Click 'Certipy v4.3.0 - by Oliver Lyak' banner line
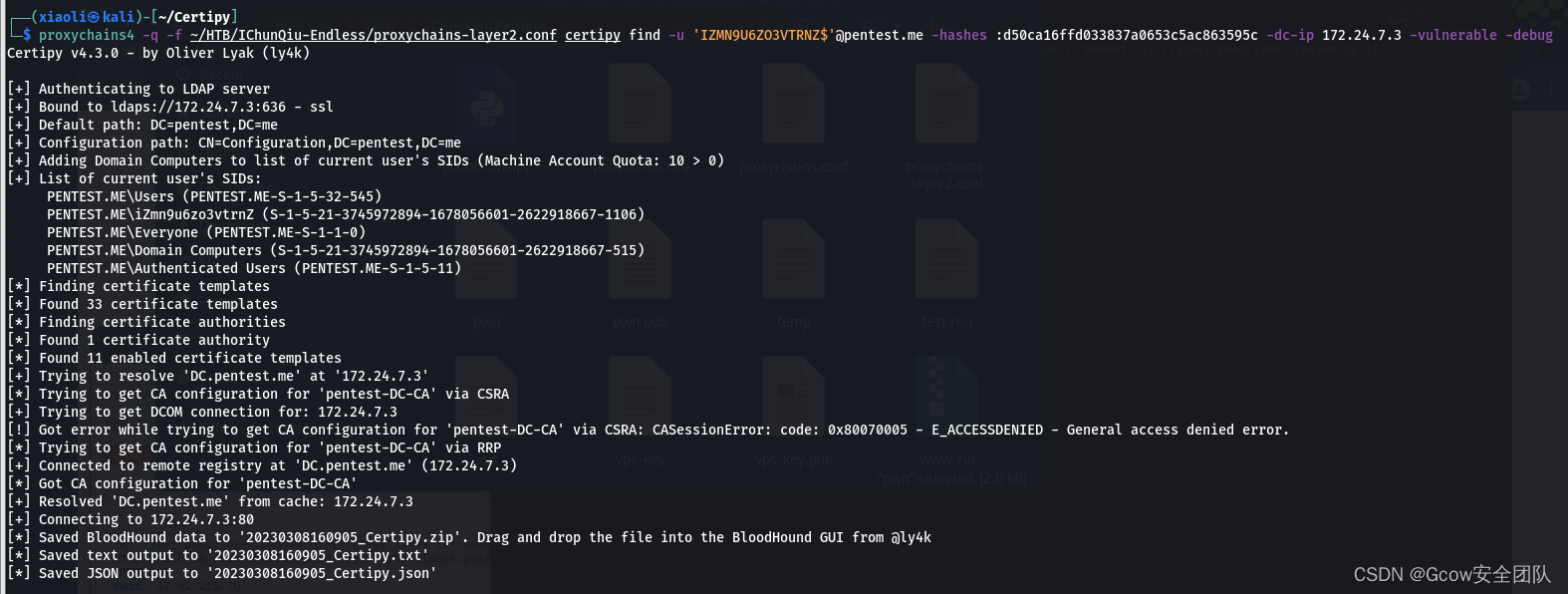Screen dimensions: 1568x594 pos(158,53)
